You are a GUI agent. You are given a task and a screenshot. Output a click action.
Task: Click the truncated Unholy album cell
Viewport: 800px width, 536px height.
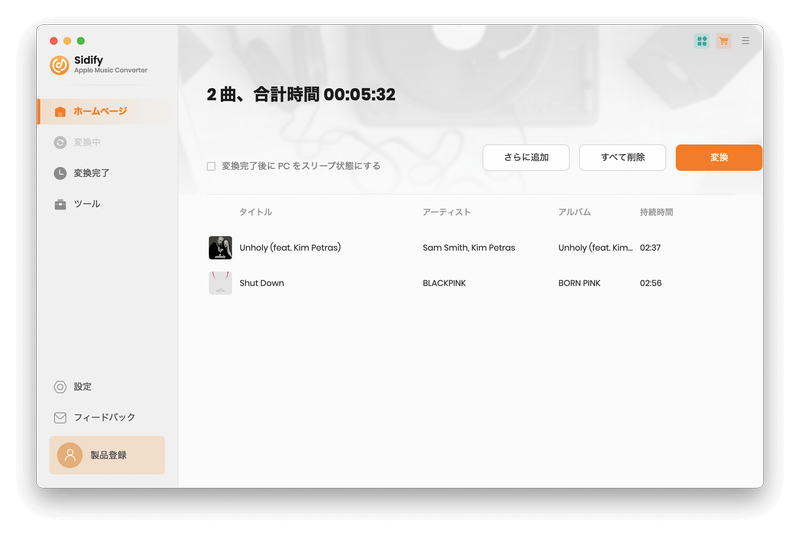pos(595,247)
